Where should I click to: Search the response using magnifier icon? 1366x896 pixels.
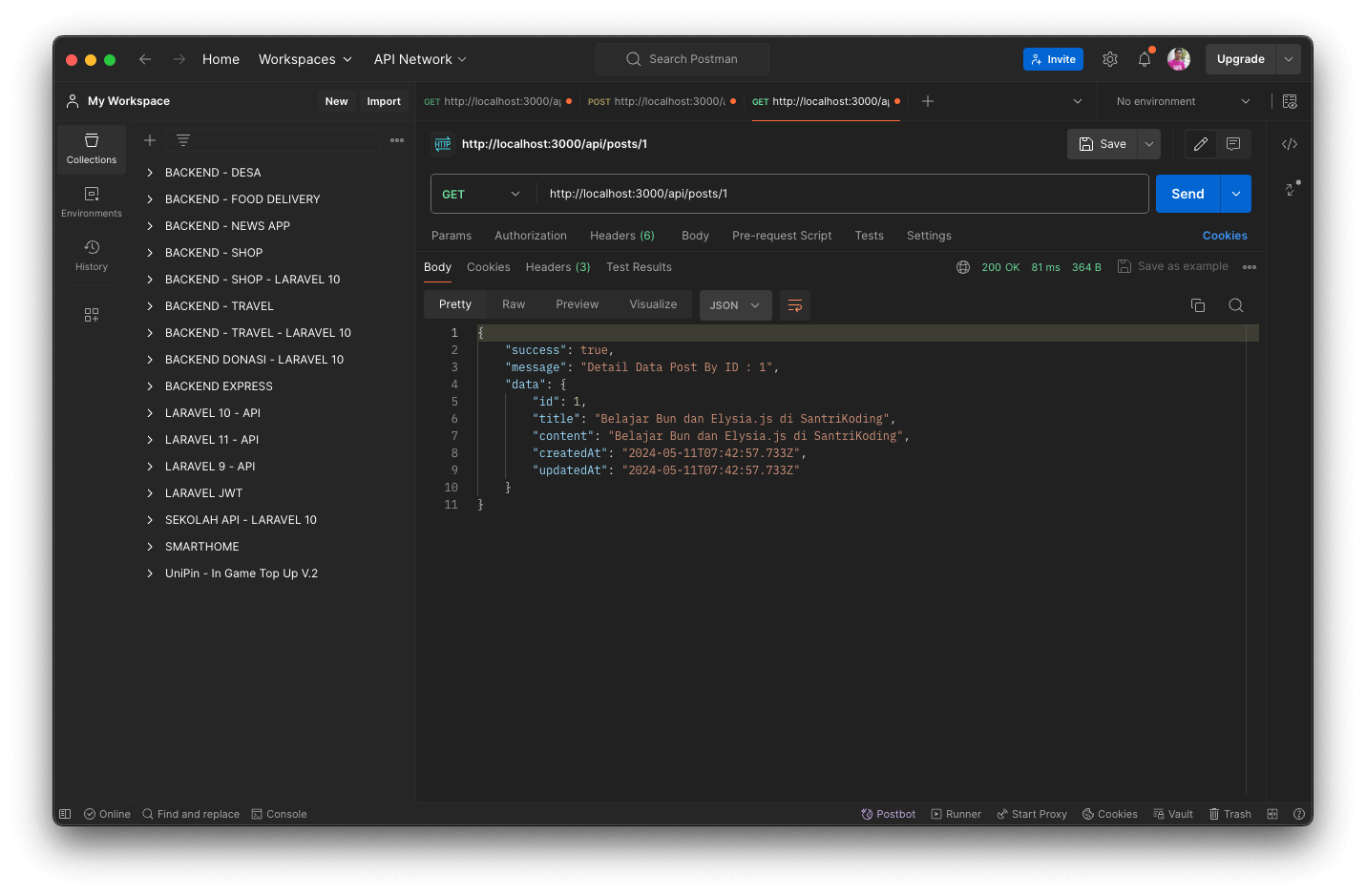tap(1235, 305)
